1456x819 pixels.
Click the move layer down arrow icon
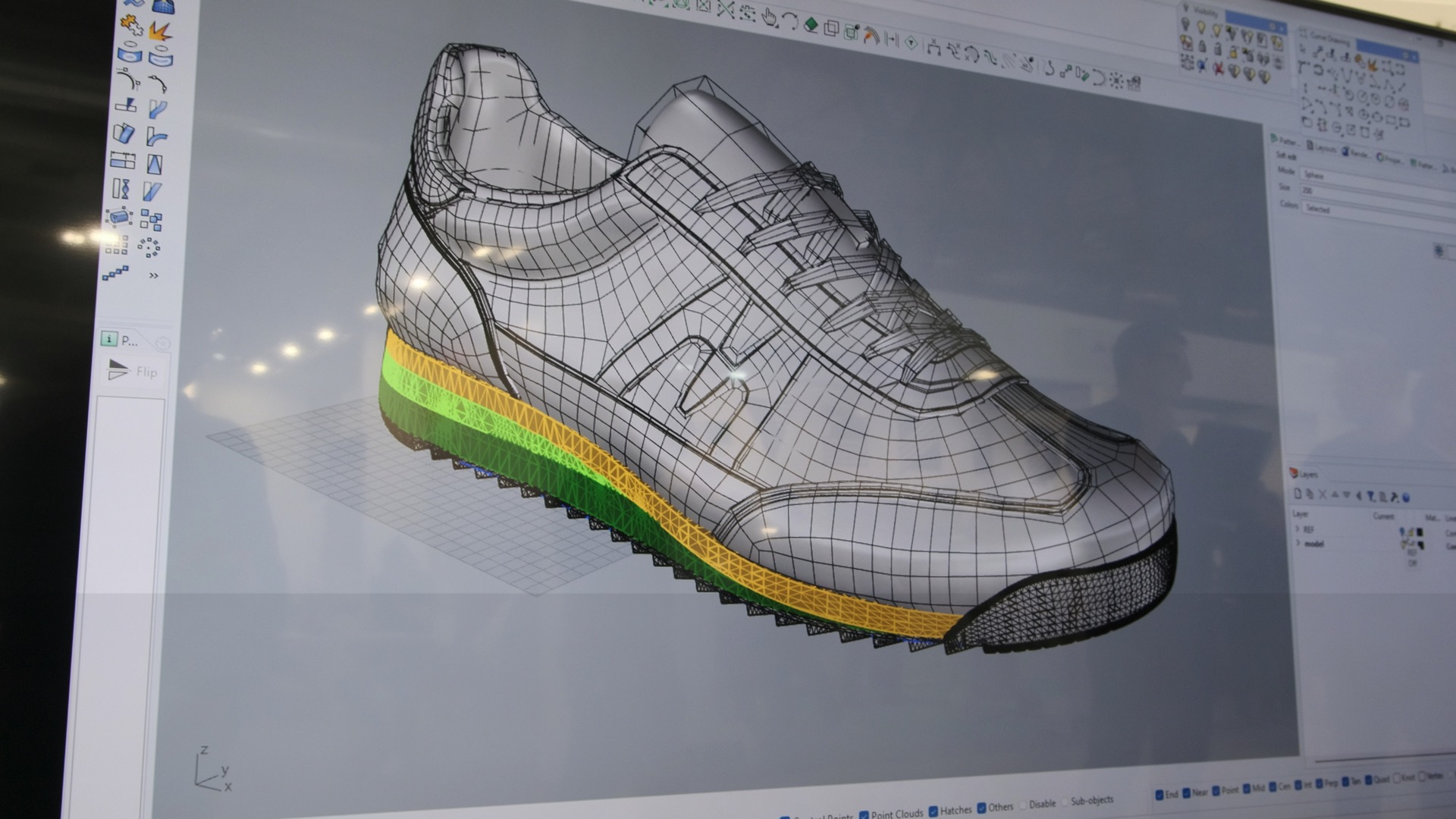coord(1347,495)
